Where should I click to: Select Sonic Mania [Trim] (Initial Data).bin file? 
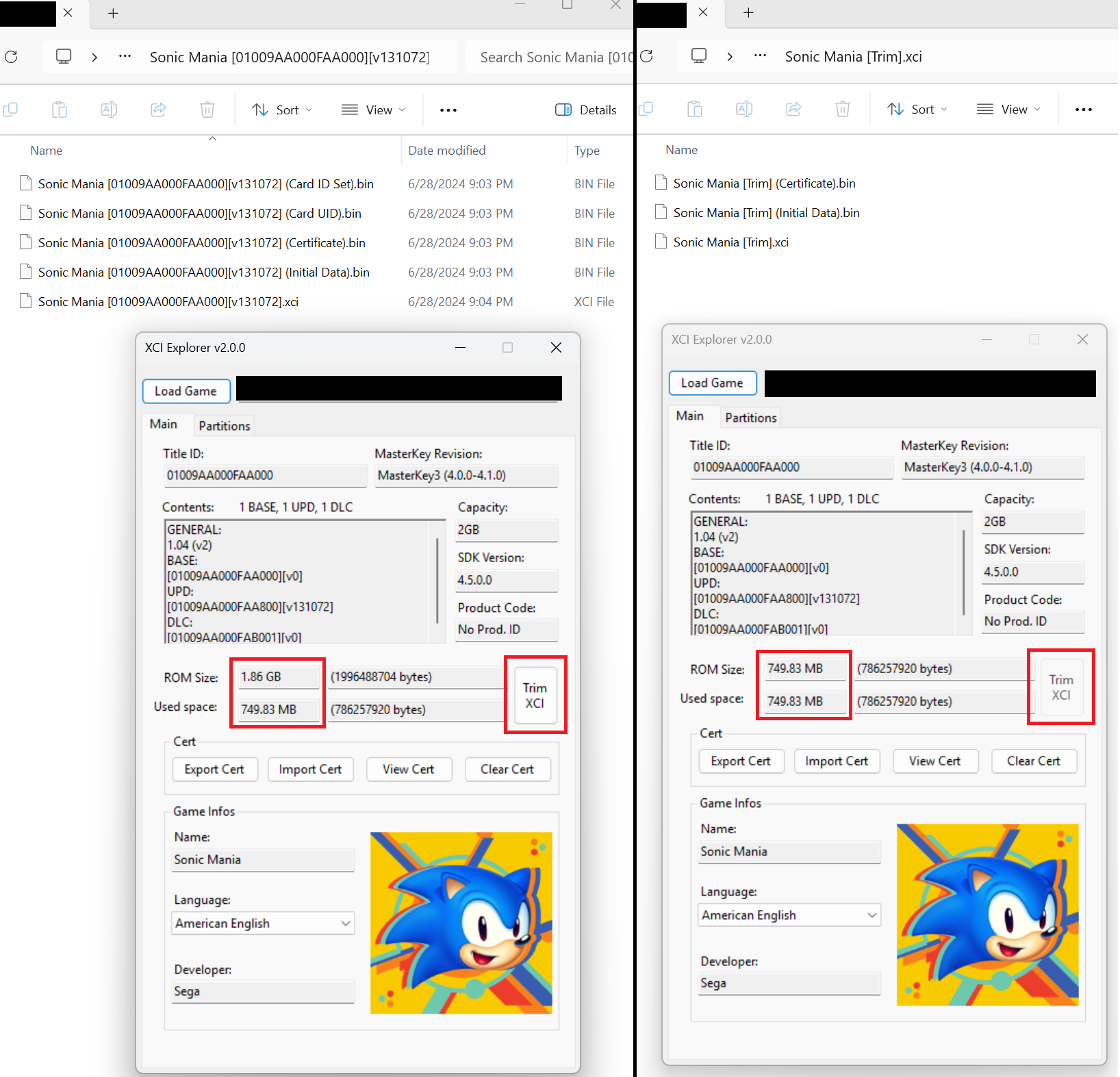767,213
